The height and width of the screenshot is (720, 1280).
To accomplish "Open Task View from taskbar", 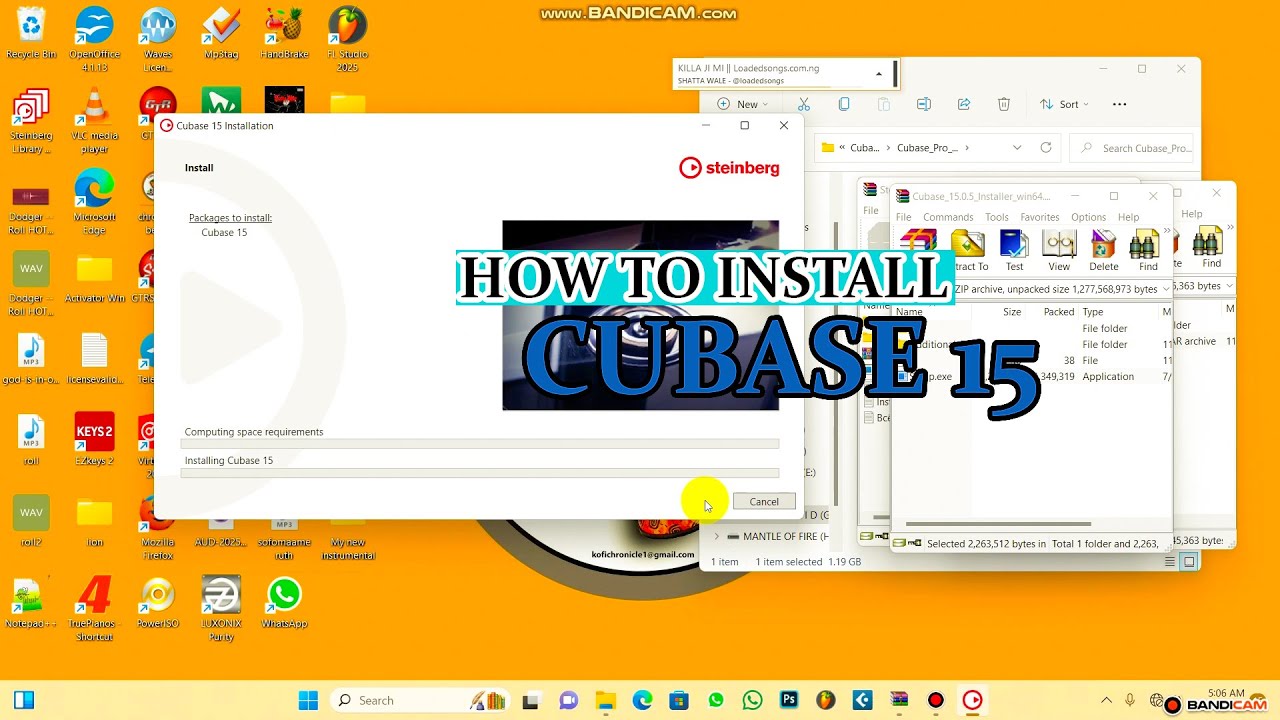I will click(x=530, y=701).
